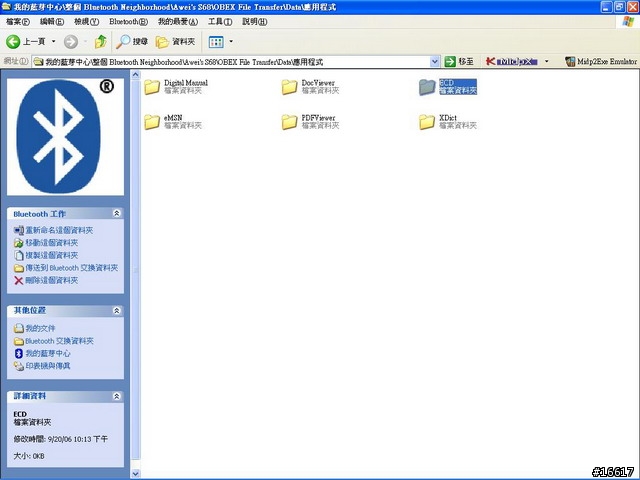Click the 移至 Go button
The width and height of the screenshot is (640, 480).
click(x=459, y=62)
